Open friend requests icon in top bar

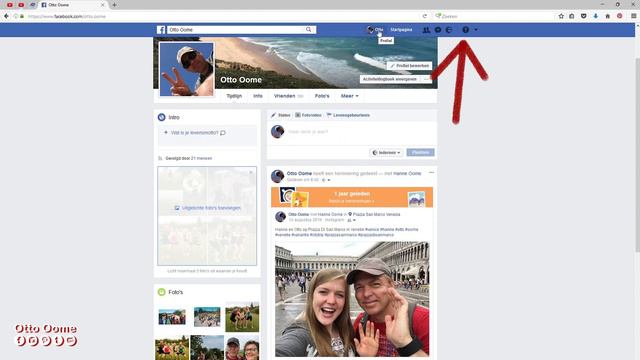pos(426,30)
